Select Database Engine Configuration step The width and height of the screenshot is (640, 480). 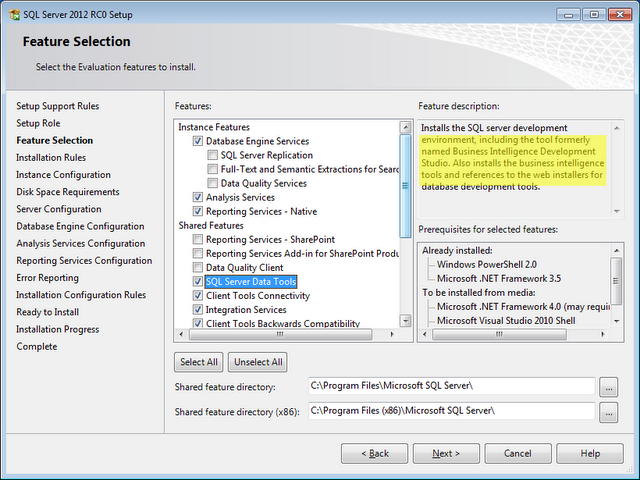(80, 226)
